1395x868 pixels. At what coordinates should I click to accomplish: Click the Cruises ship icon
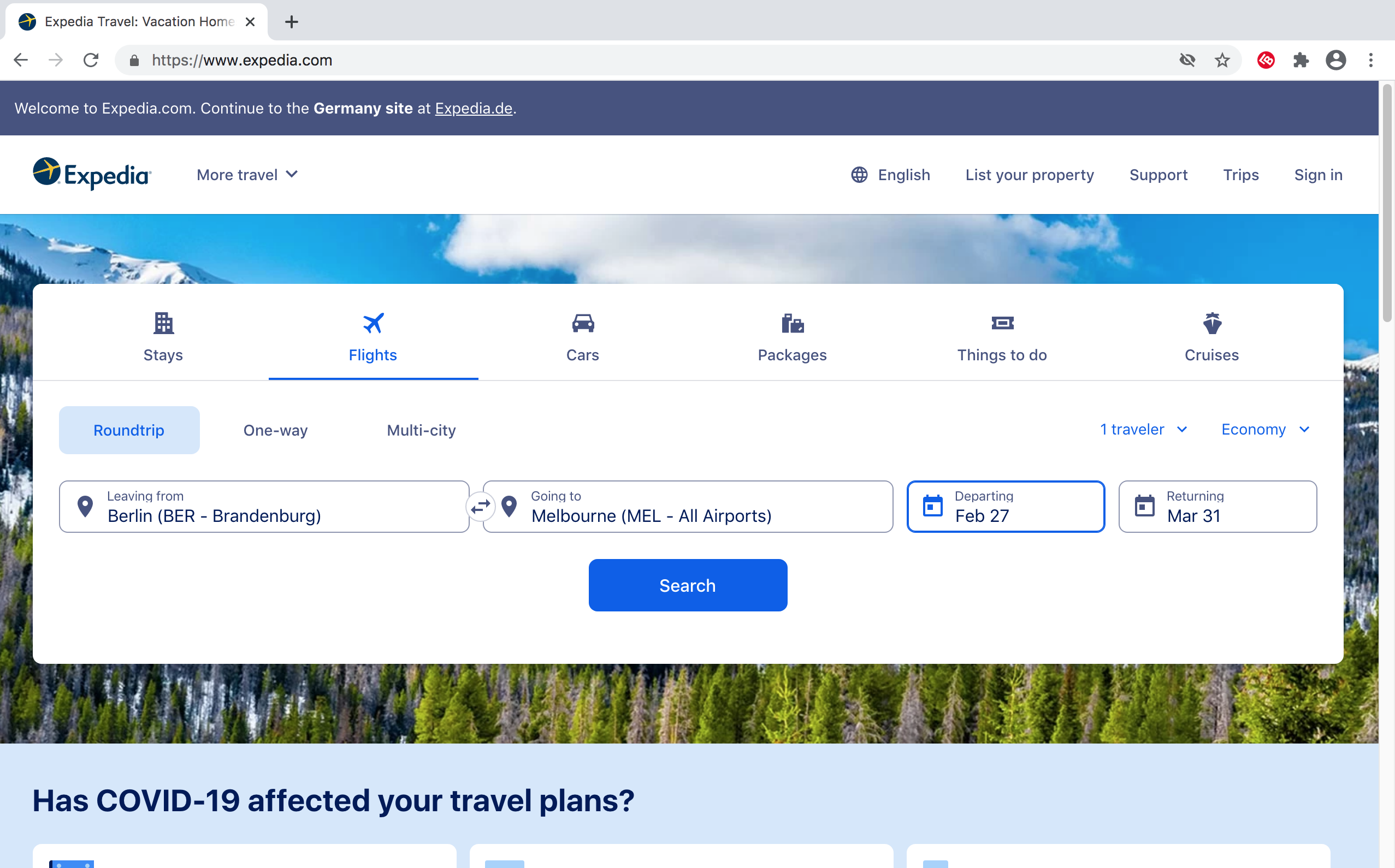pyautogui.click(x=1212, y=323)
